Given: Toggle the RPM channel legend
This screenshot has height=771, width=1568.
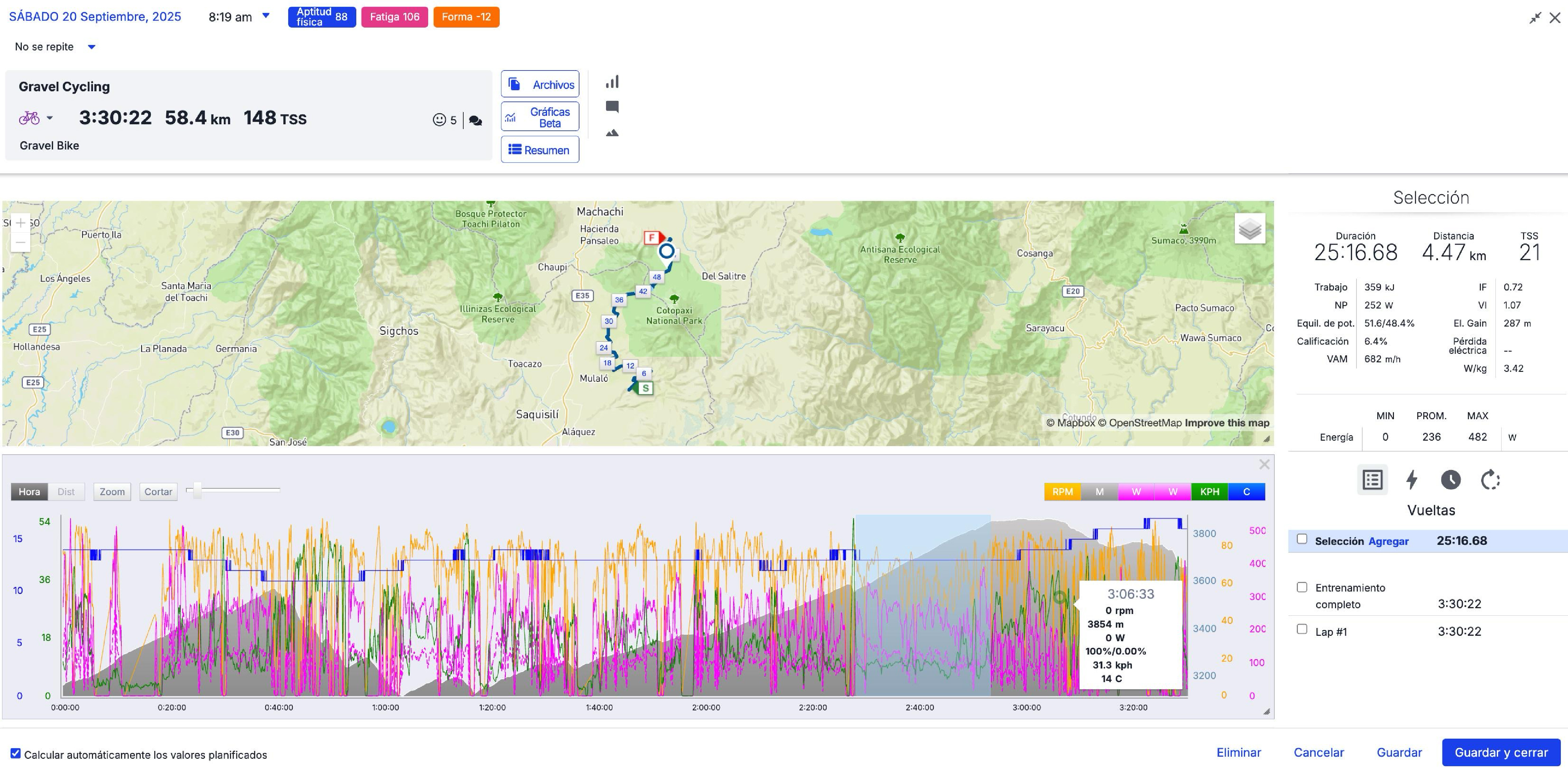Looking at the screenshot, I should (x=1062, y=492).
